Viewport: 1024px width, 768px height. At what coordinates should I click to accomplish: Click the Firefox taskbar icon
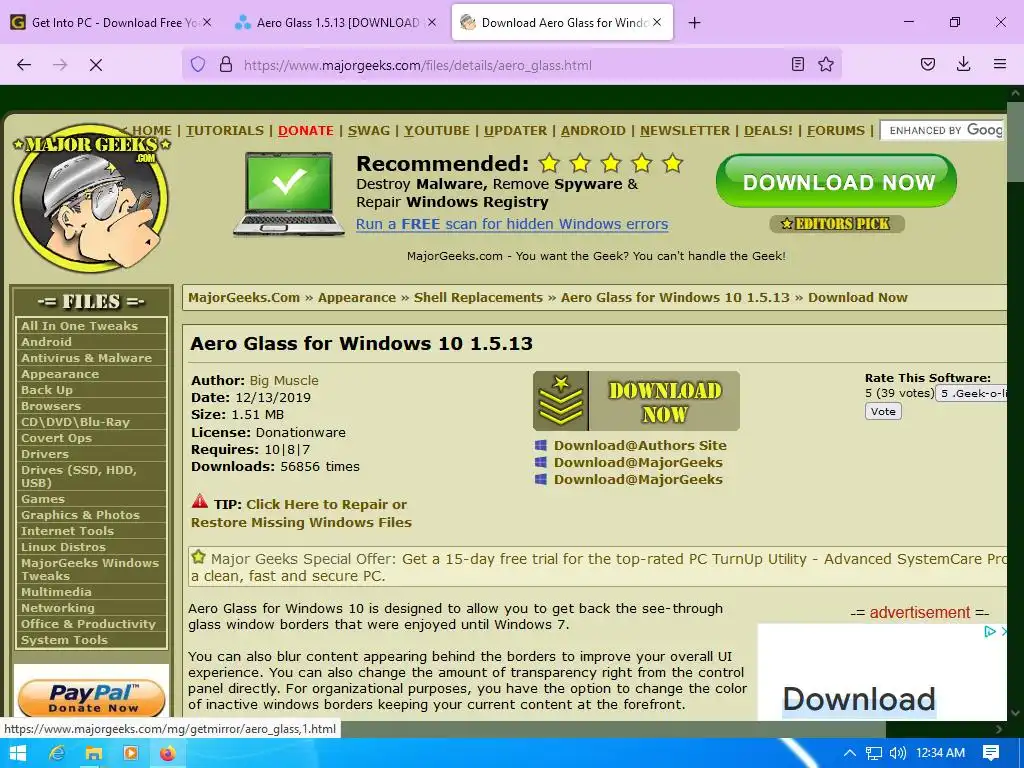[x=168, y=753]
